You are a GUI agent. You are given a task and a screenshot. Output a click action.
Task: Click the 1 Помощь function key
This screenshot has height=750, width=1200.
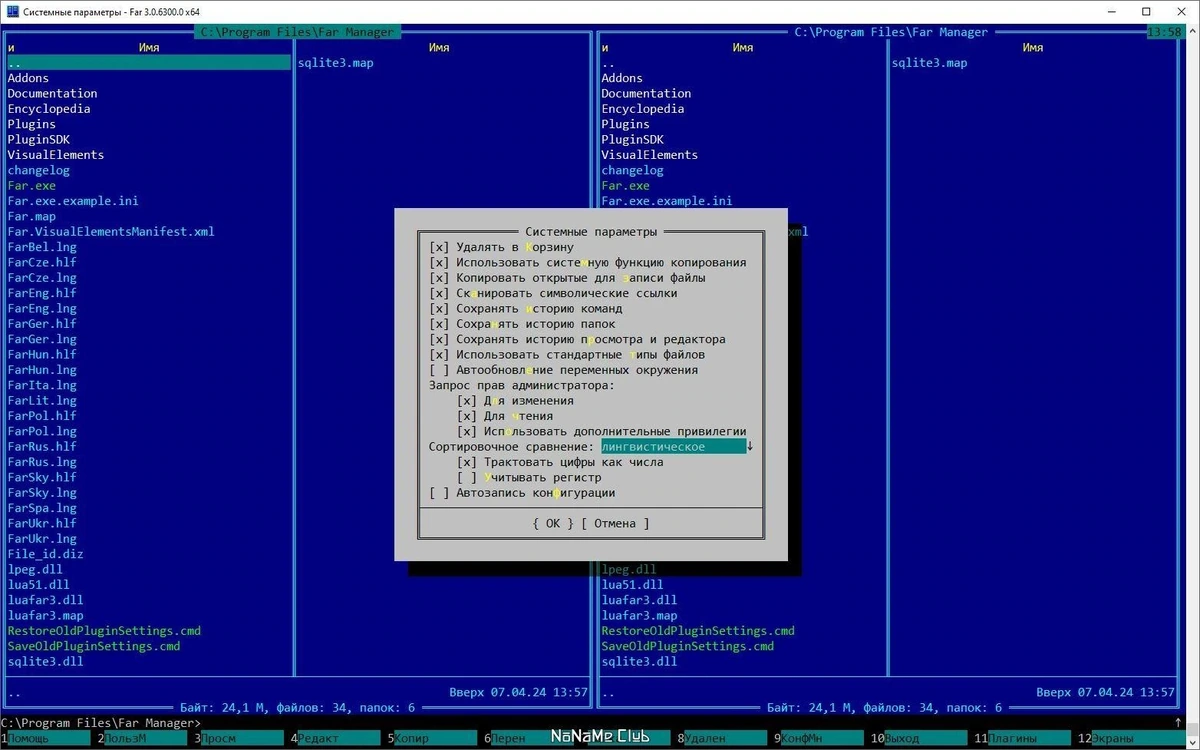(48, 738)
